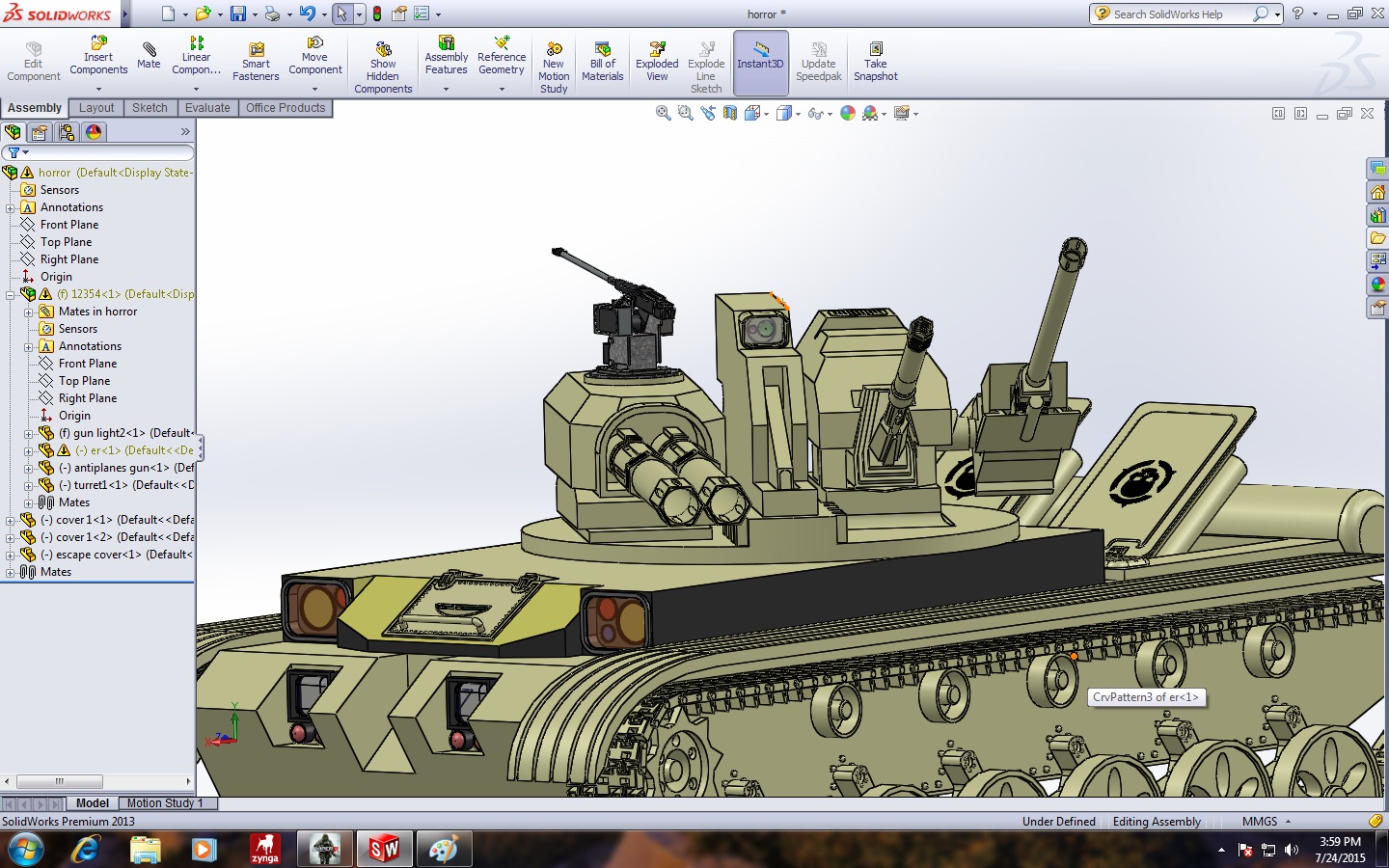The image size is (1389, 868).
Task: Expand the antiplanes gun<1> component
Action: coord(28,468)
